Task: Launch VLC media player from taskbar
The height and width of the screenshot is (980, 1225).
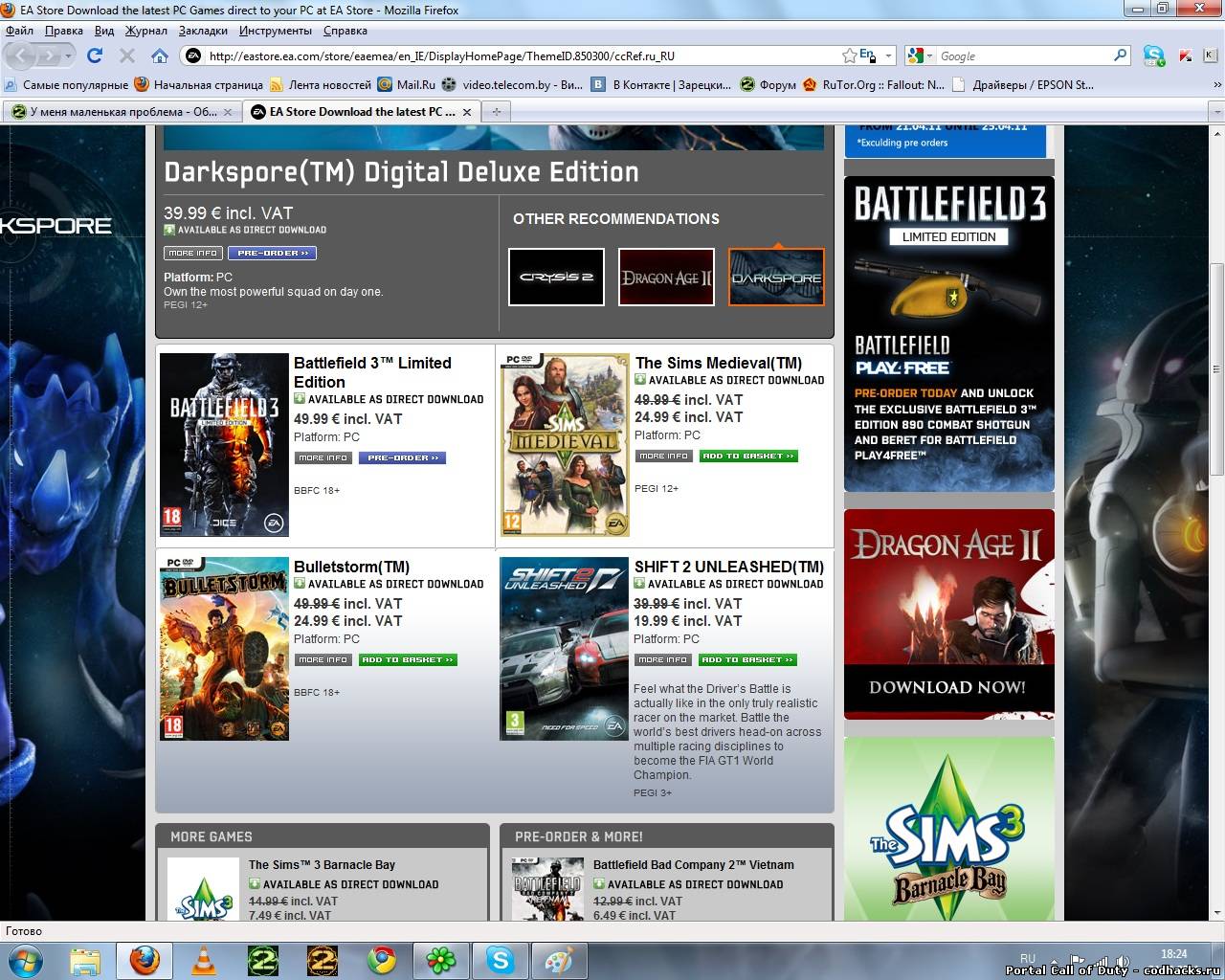Action: click(204, 959)
